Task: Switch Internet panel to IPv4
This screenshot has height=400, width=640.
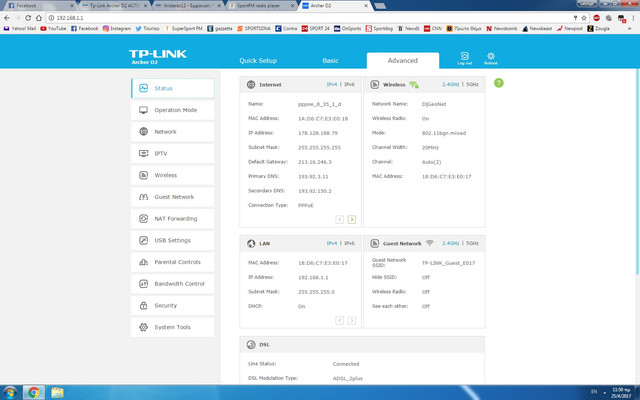Action: click(332, 84)
